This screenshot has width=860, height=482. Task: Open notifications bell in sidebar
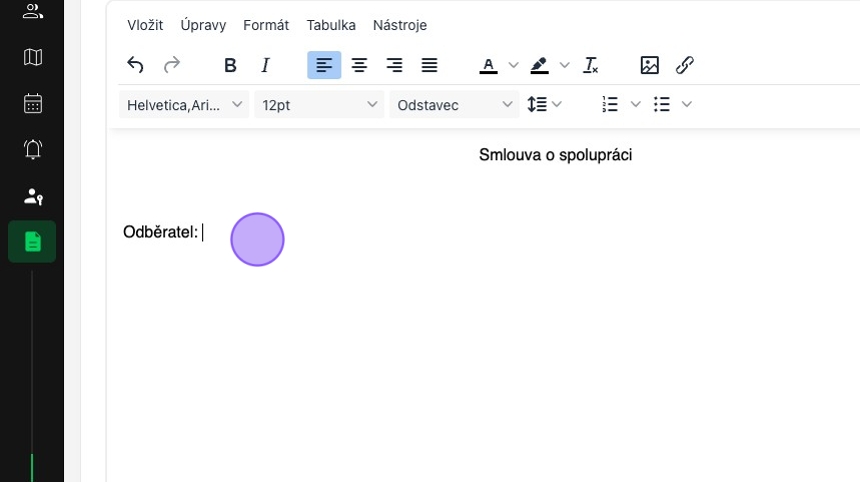click(x=32, y=149)
